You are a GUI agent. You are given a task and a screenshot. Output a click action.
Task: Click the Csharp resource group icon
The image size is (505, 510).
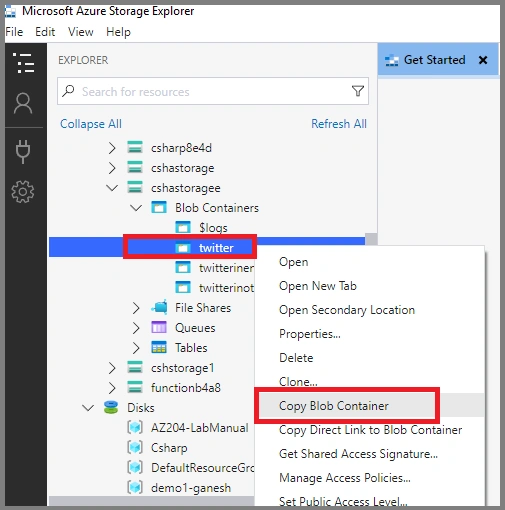pos(135,447)
